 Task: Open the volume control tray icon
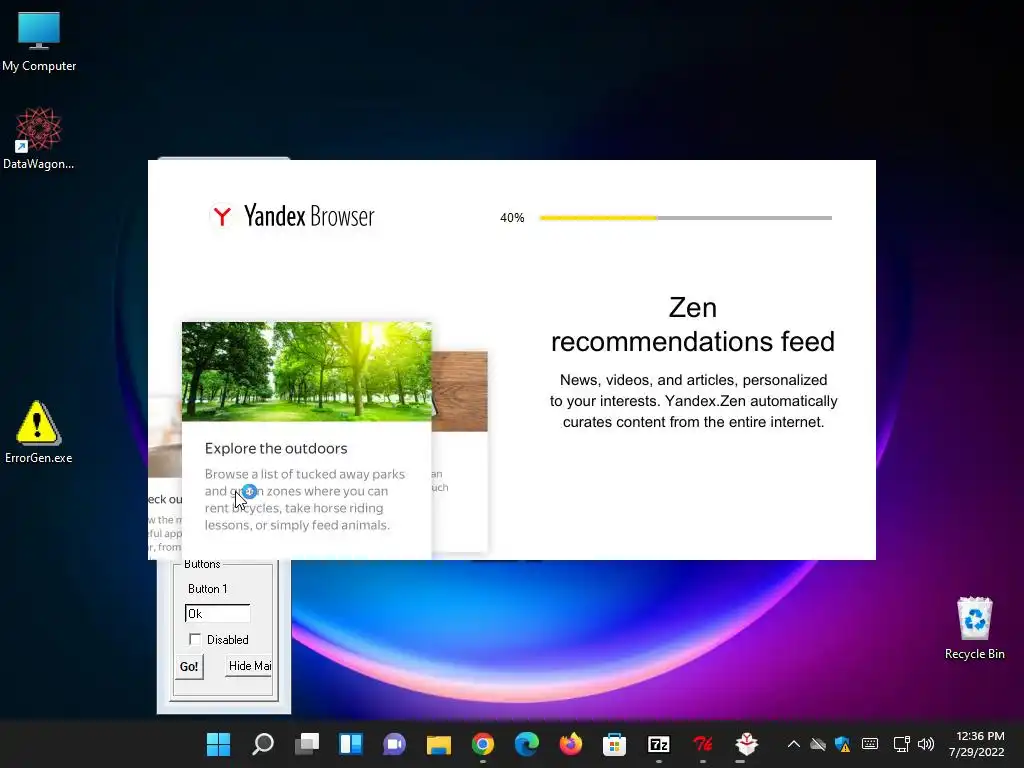pos(926,744)
